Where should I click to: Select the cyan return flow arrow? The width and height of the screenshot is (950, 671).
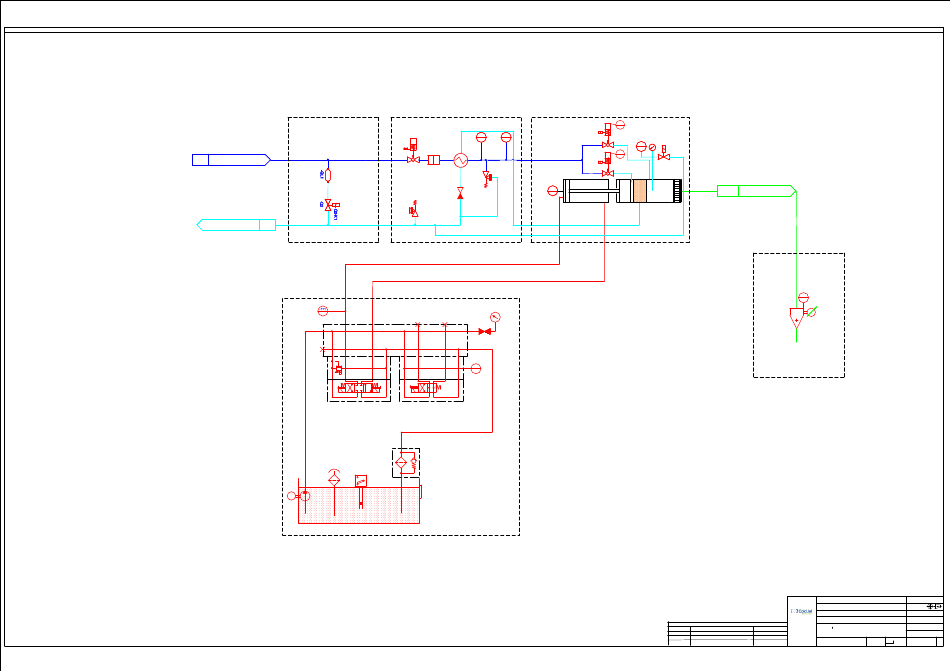(x=236, y=225)
